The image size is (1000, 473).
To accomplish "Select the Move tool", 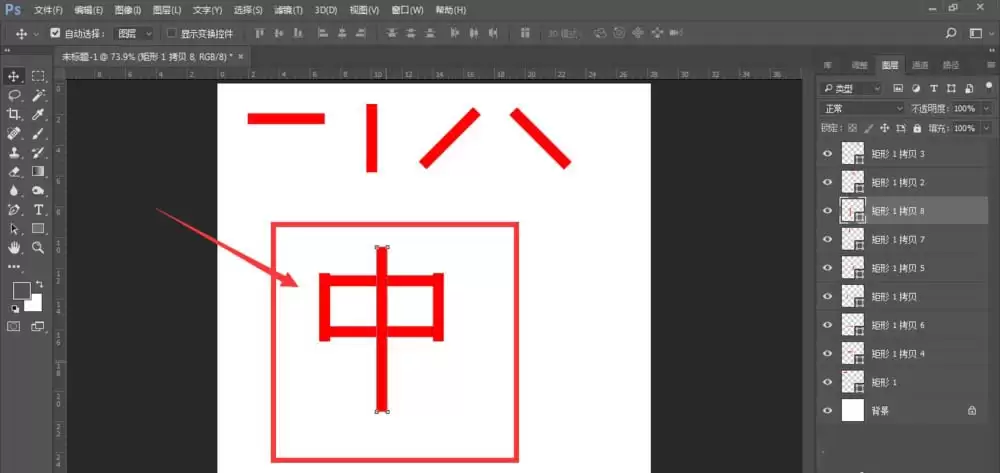I will (13, 76).
